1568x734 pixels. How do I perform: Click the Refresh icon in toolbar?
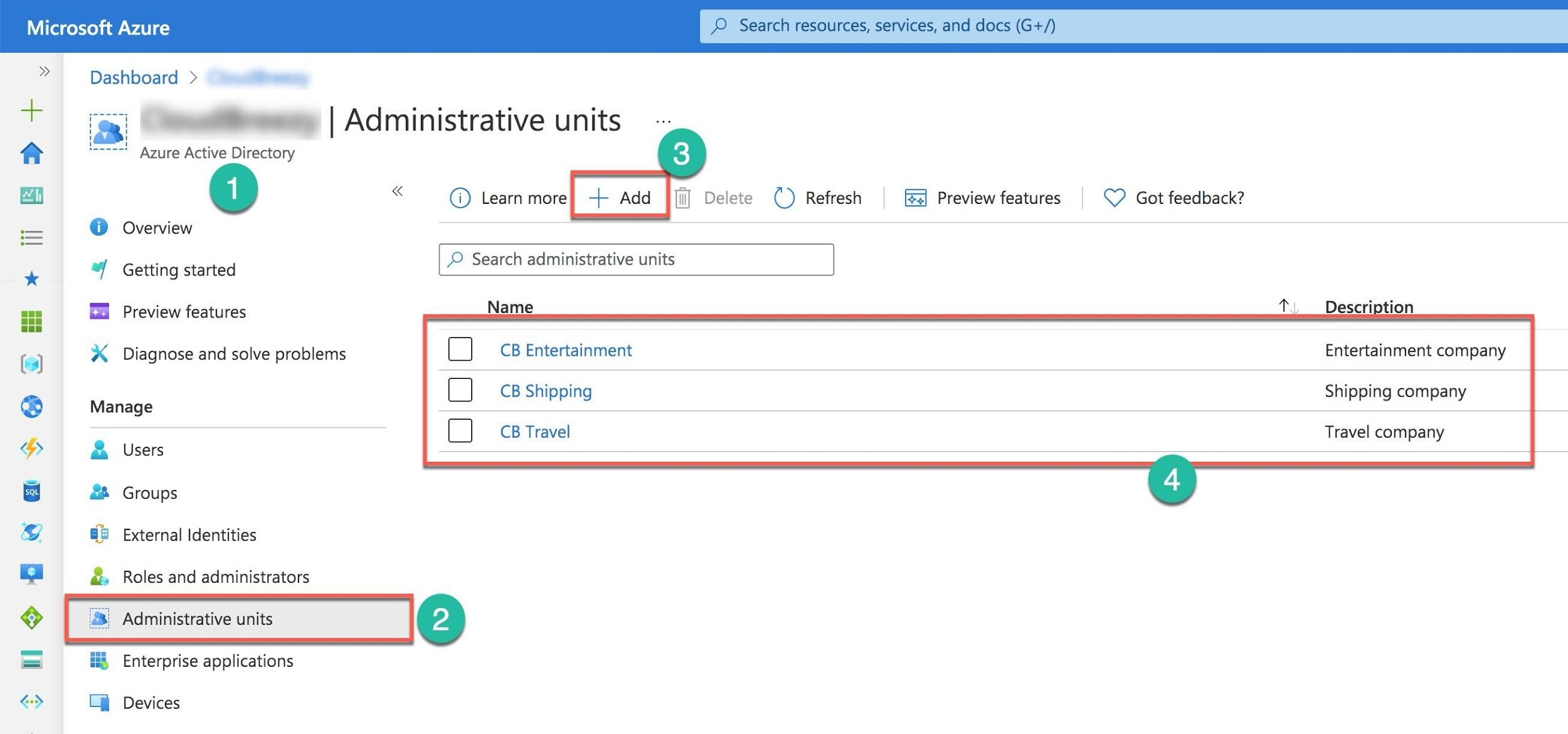click(x=784, y=198)
